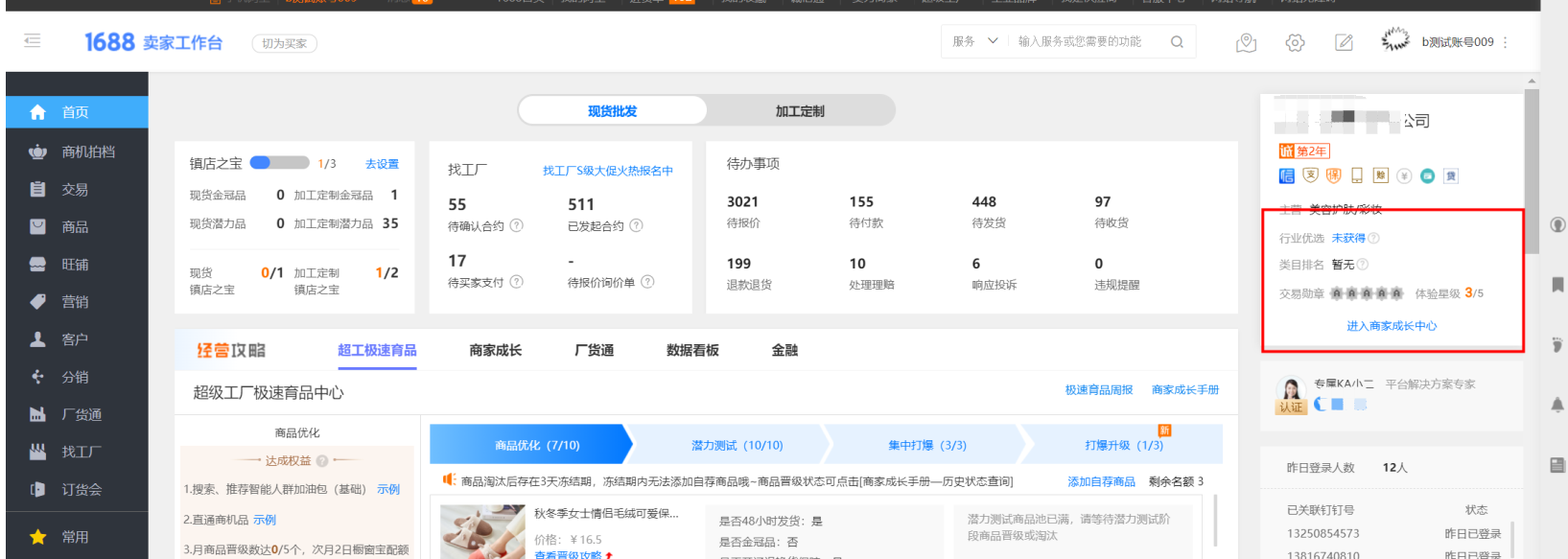Open the 金融 tab
This screenshot has width=1568, height=559.
coord(784,351)
